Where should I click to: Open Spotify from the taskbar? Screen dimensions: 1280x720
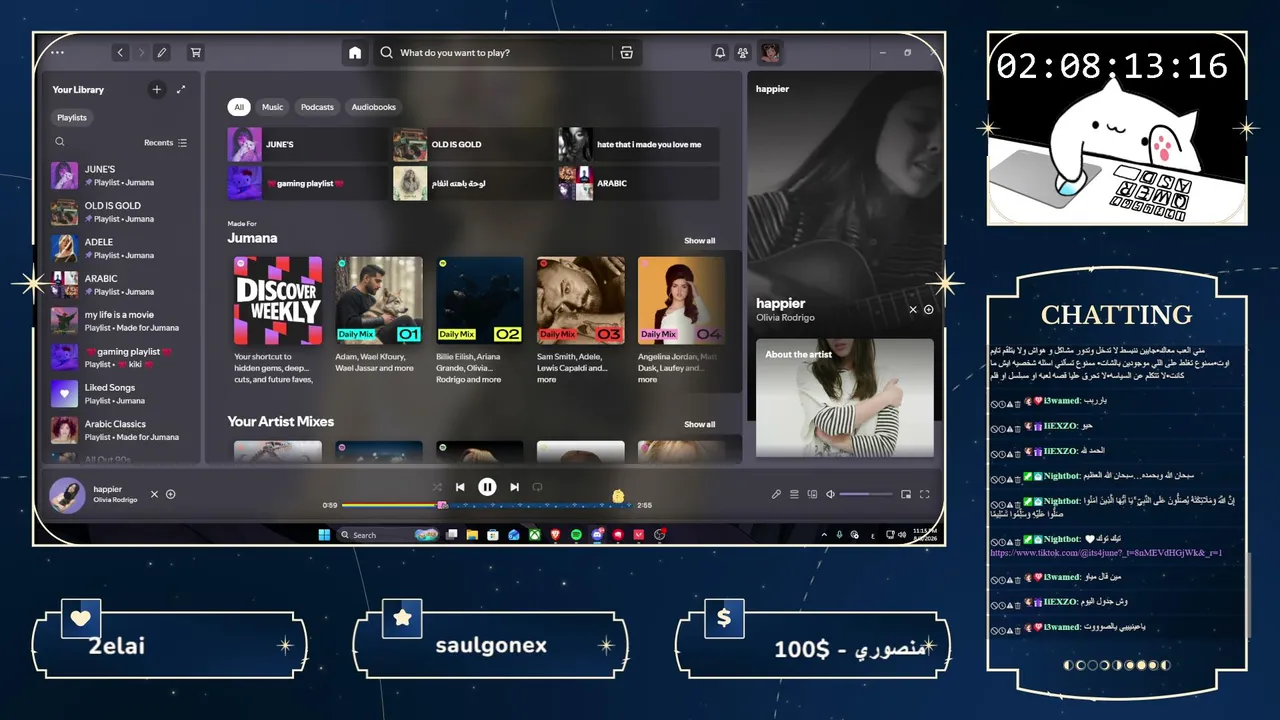click(x=576, y=535)
